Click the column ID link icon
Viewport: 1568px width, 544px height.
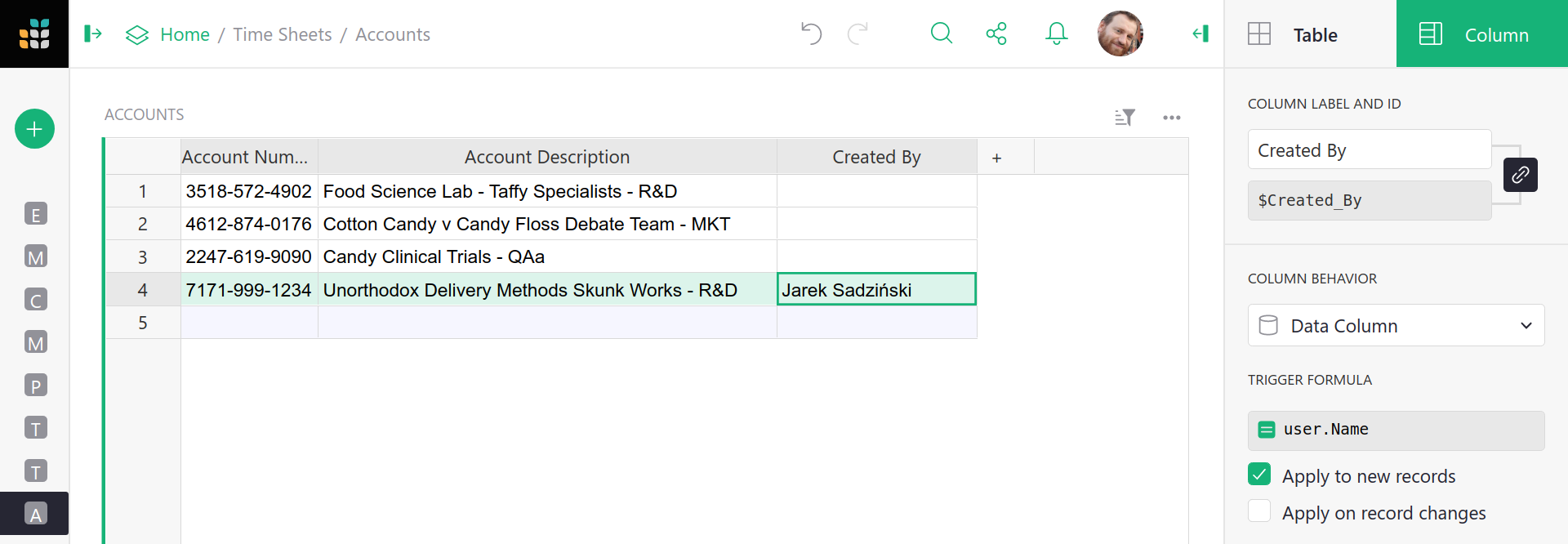tap(1520, 175)
